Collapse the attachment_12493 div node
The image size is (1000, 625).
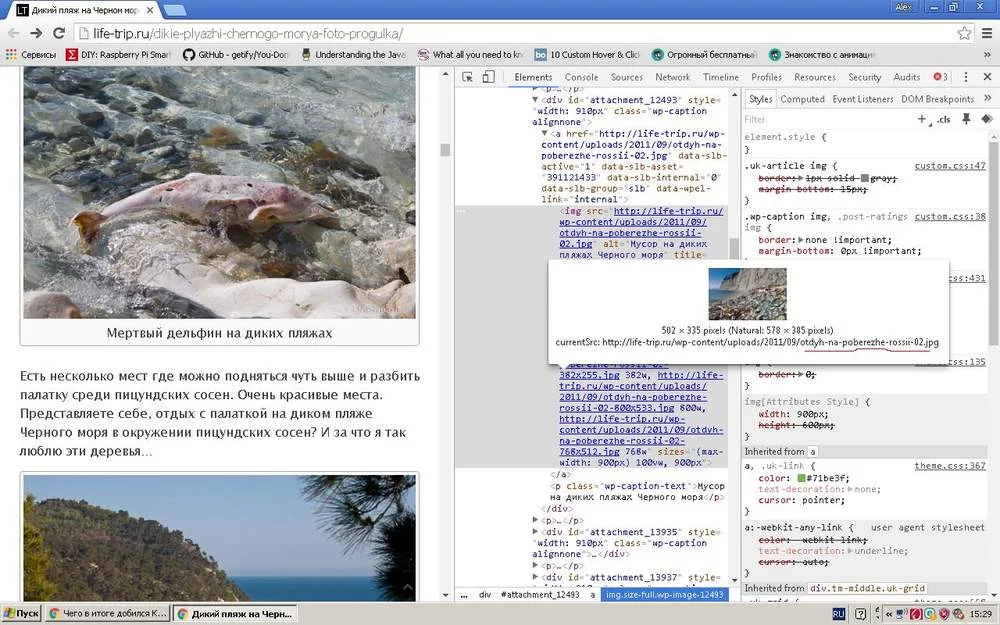(x=535, y=100)
